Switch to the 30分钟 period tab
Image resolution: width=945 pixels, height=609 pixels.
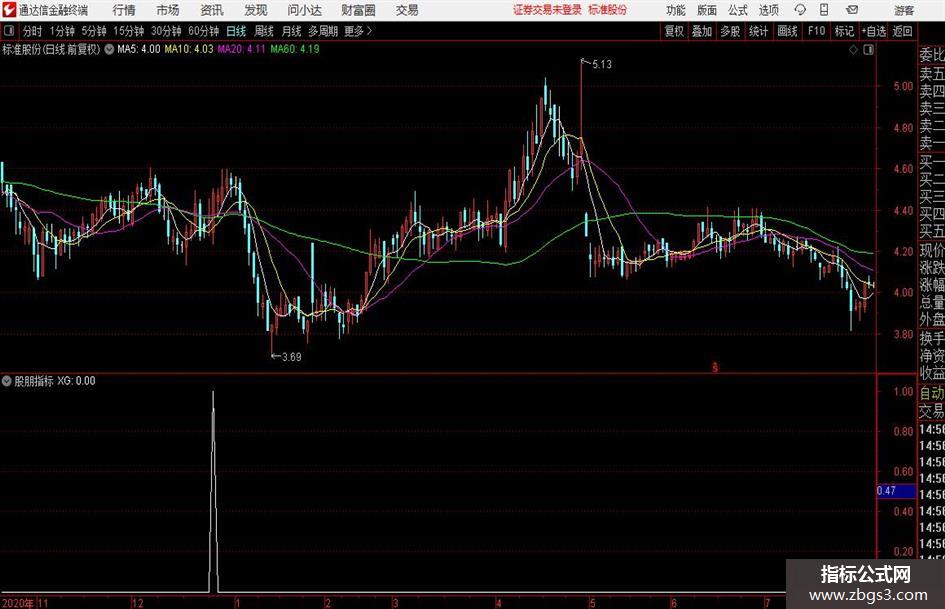166,31
